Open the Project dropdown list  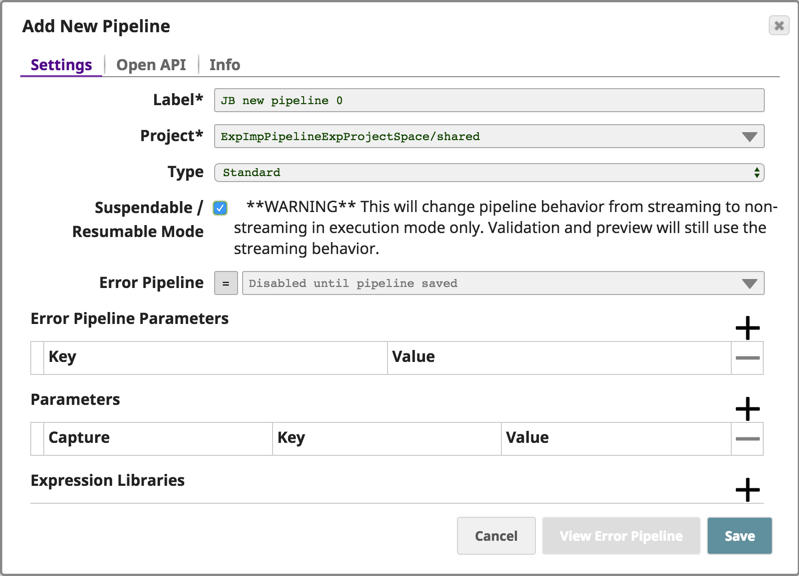(749, 137)
